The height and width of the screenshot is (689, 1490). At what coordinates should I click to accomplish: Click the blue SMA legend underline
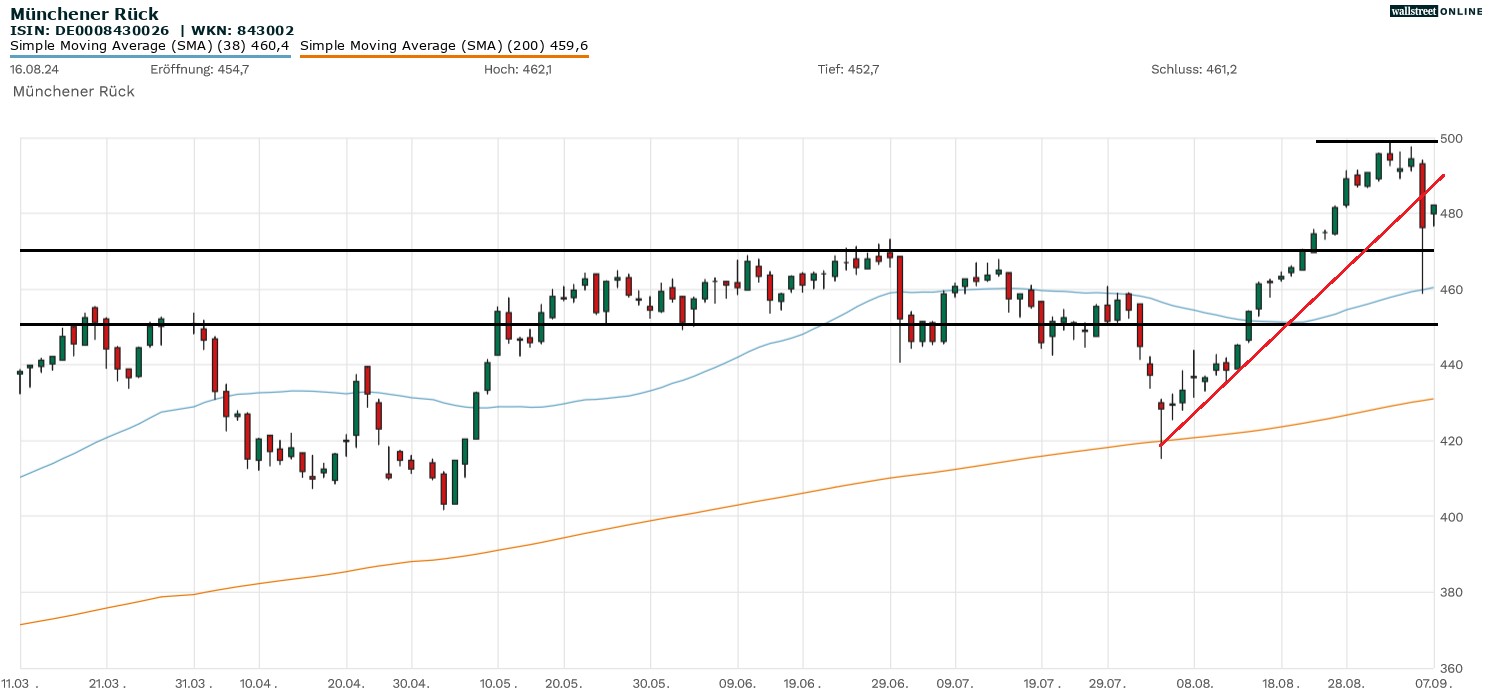150,56
